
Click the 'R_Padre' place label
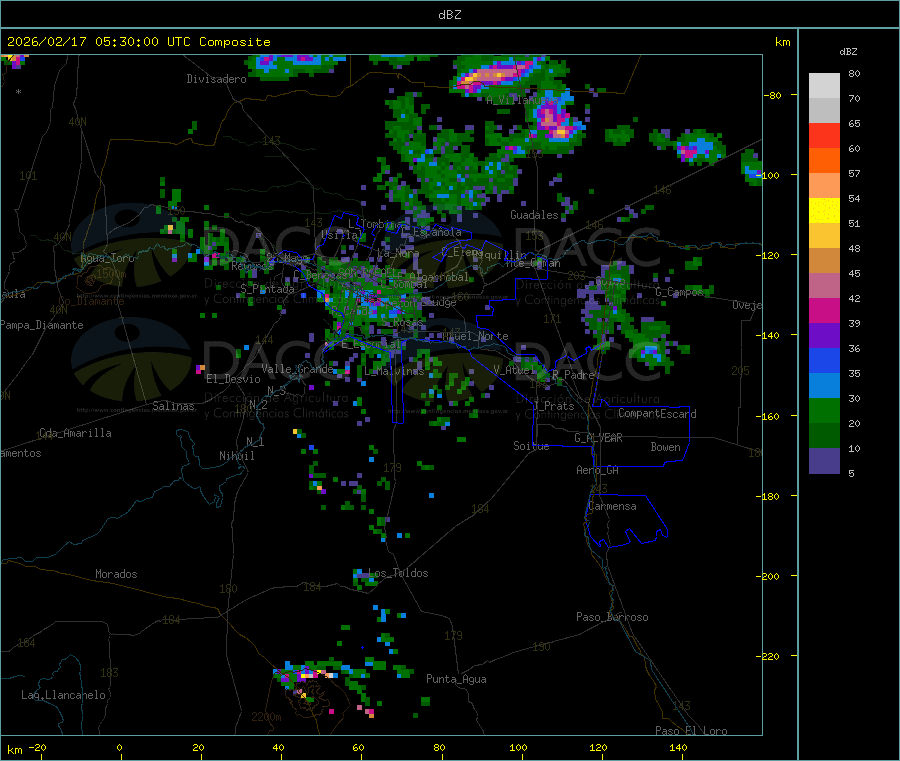(x=573, y=375)
